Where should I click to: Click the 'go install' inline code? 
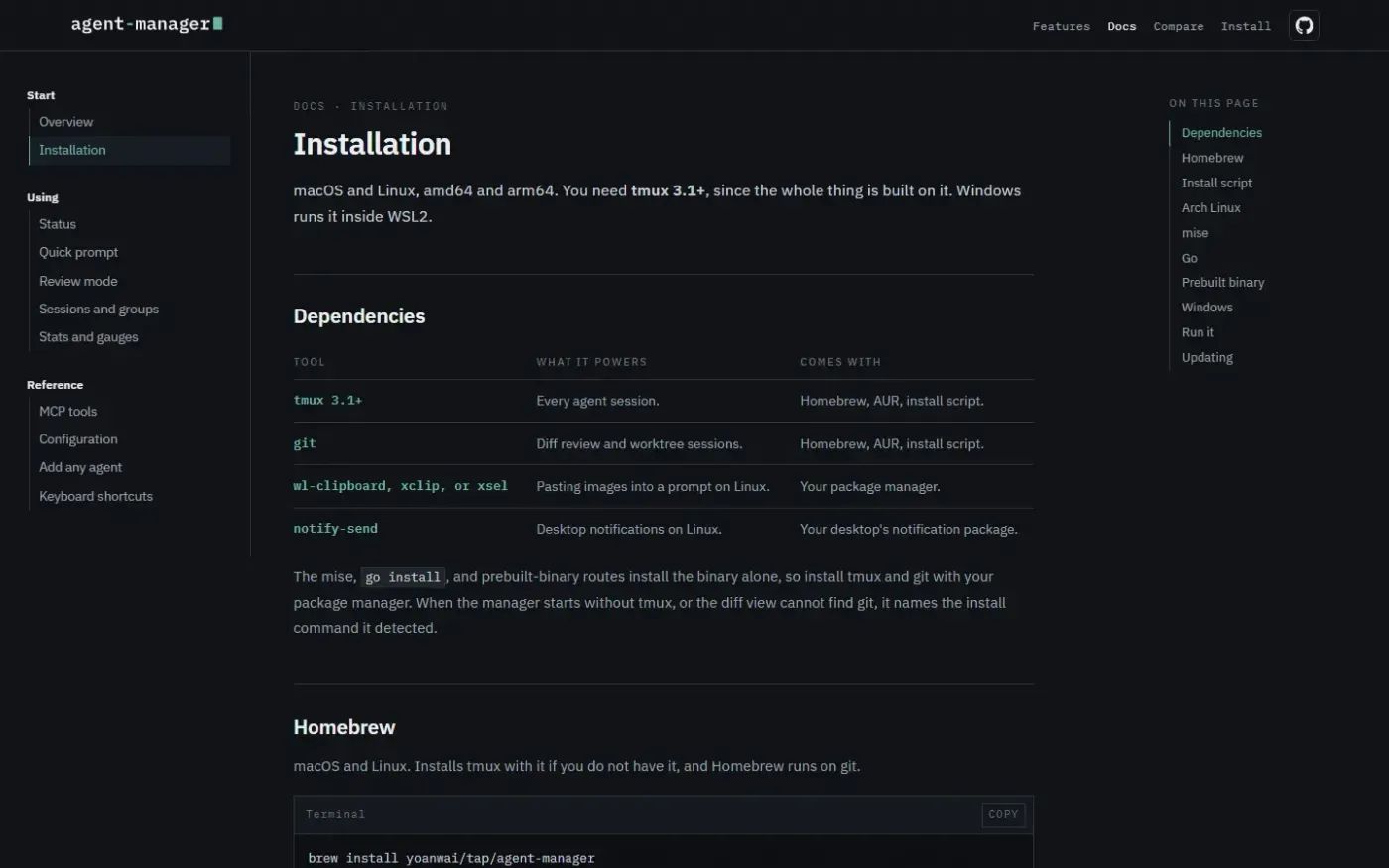pos(403,577)
